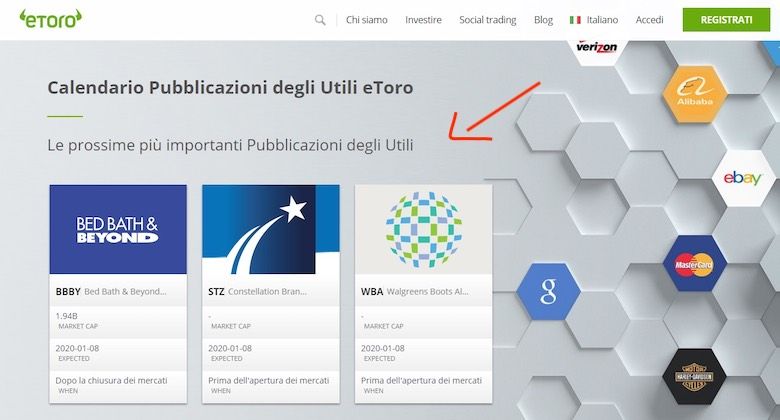Click STZ 'Prima dell'apertura dei mercati' text
The width and height of the screenshot is (780, 420).
point(269,381)
